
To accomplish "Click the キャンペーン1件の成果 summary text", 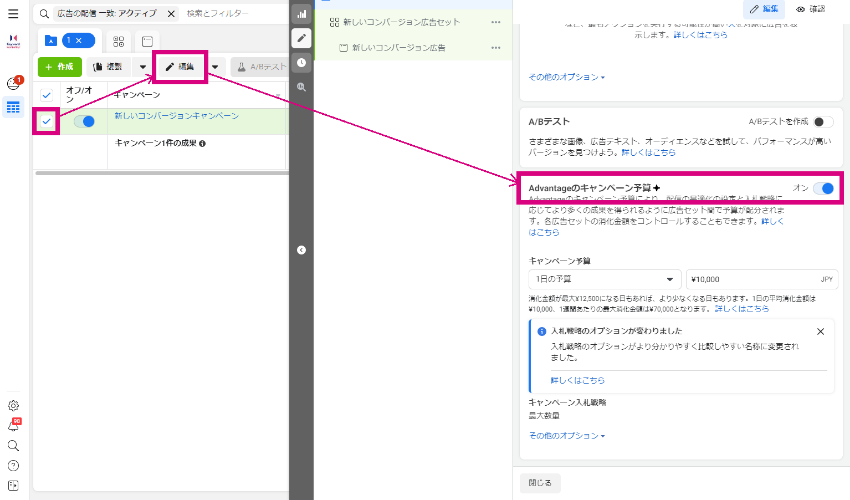I will click(x=156, y=144).
